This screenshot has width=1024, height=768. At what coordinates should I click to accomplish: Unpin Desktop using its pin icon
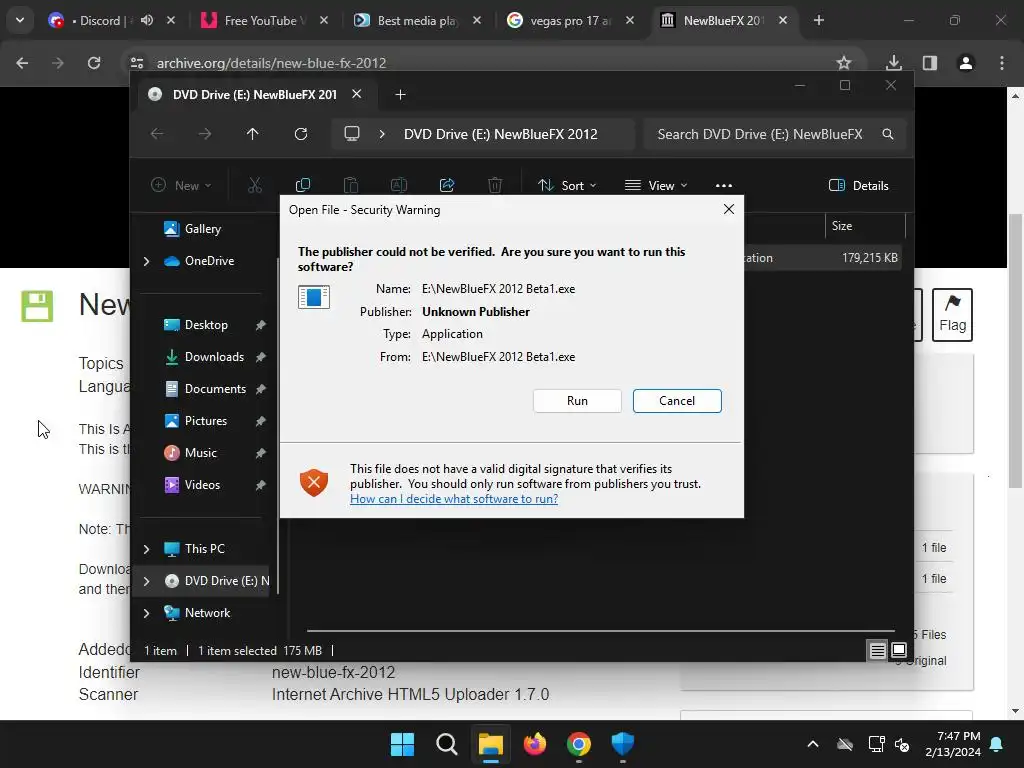pos(261,325)
